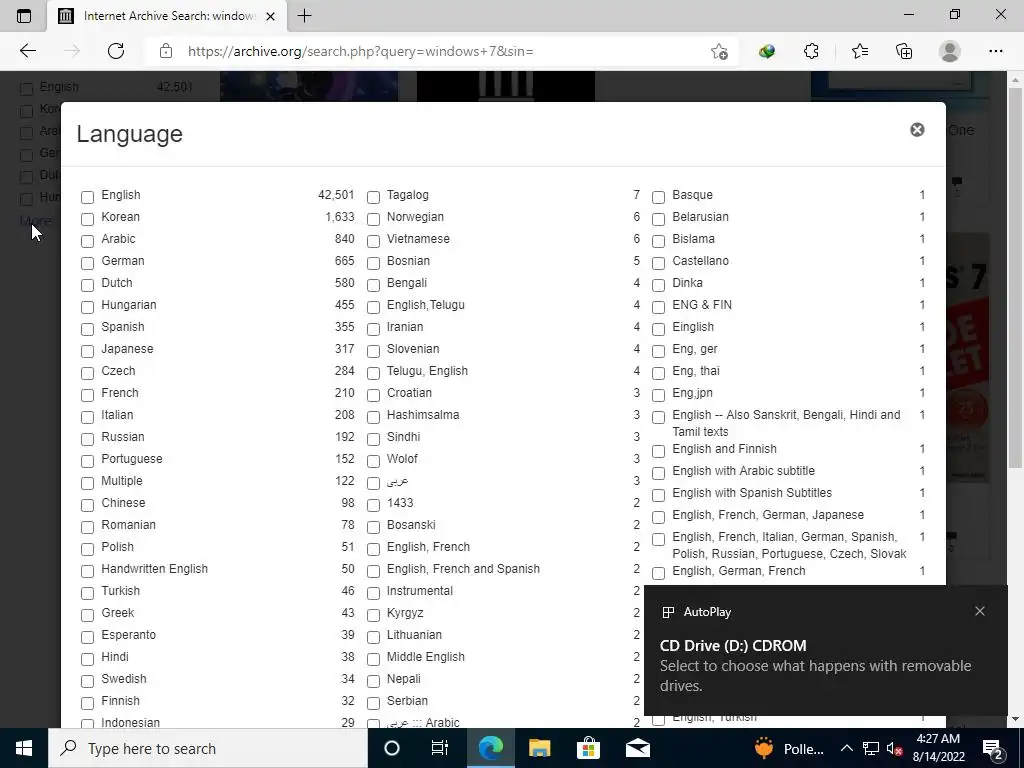Click the French language label

(x=120, y=392)
